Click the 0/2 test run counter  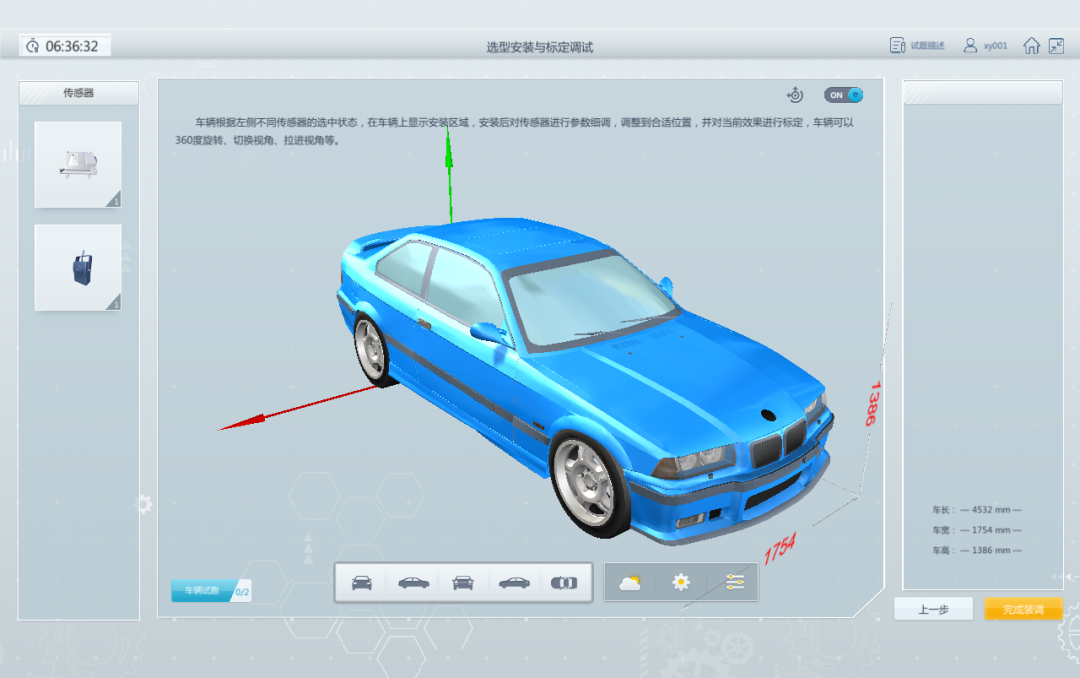coord(242,592)
